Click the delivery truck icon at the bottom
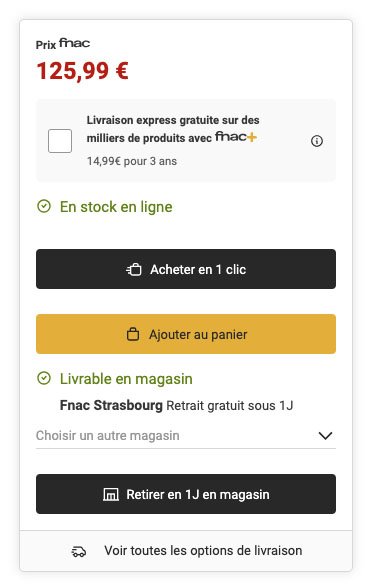 pos(79,551)
